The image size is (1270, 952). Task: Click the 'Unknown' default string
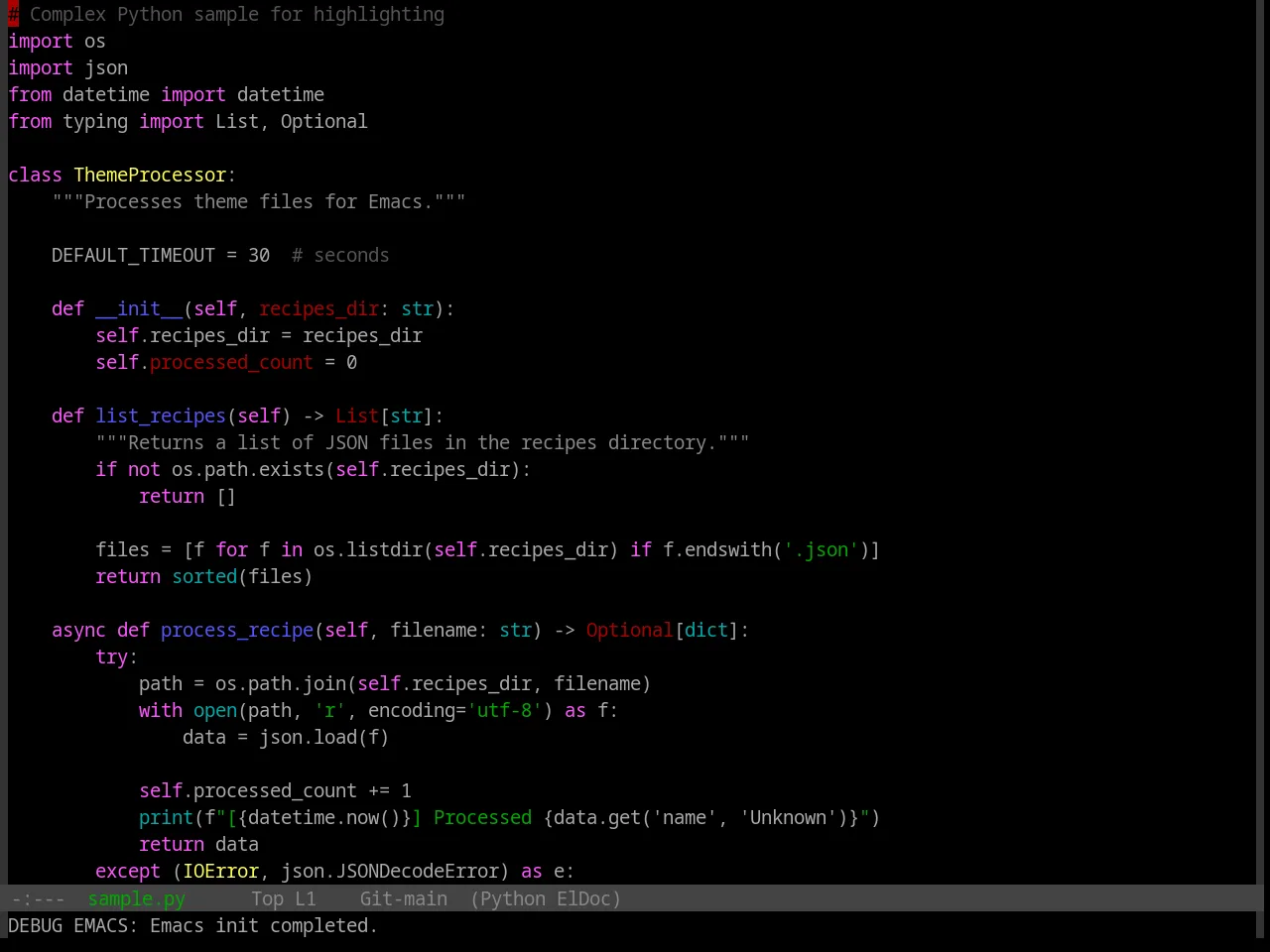(788, 817)
